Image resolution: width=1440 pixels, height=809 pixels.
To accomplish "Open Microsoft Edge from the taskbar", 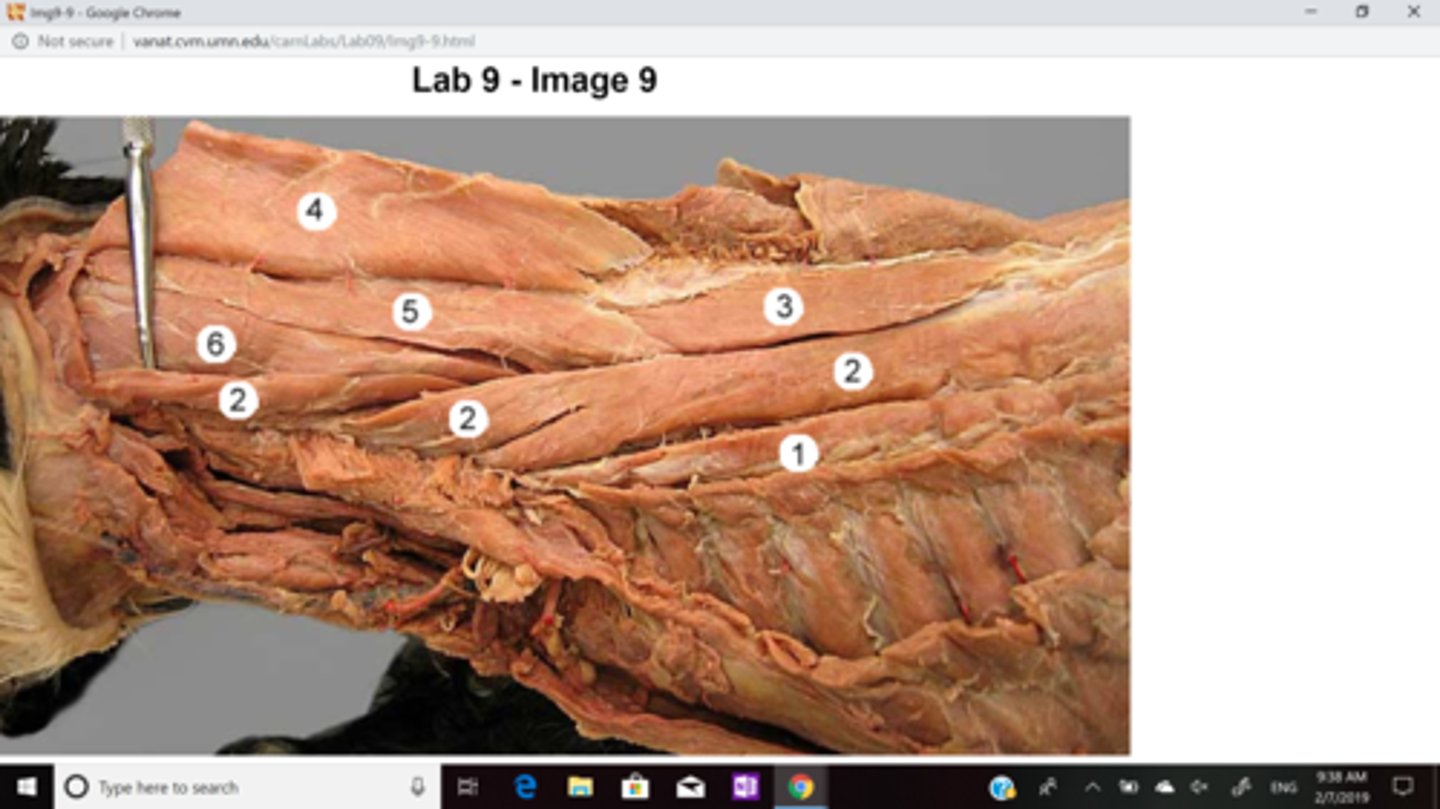I will 525,787.
